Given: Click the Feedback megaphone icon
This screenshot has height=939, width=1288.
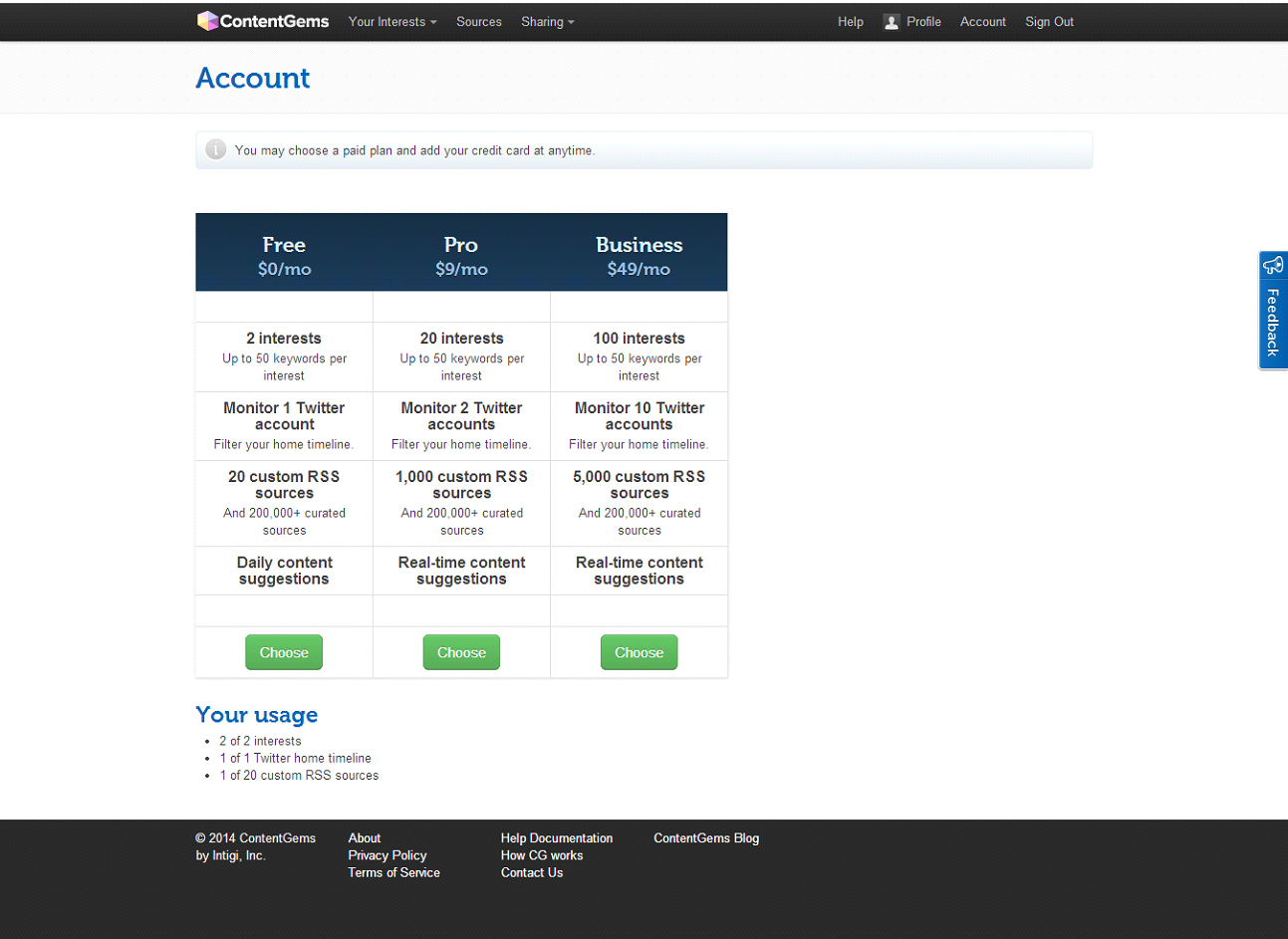Looking at the screenshot, I should pos(1273,265).
